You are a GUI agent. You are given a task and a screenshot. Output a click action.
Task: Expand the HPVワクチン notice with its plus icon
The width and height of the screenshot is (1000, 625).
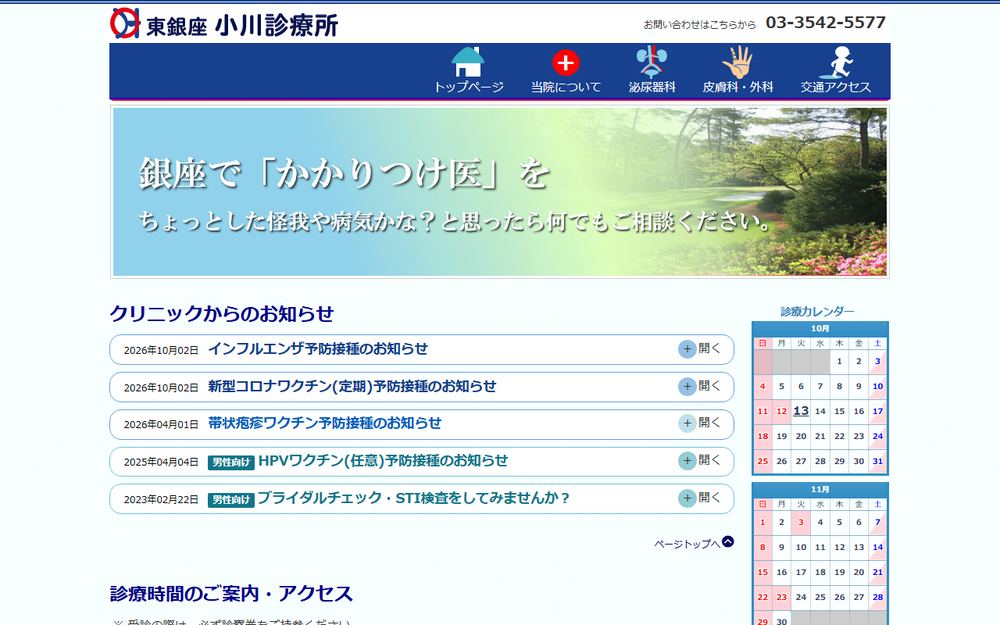pos(687,461)
